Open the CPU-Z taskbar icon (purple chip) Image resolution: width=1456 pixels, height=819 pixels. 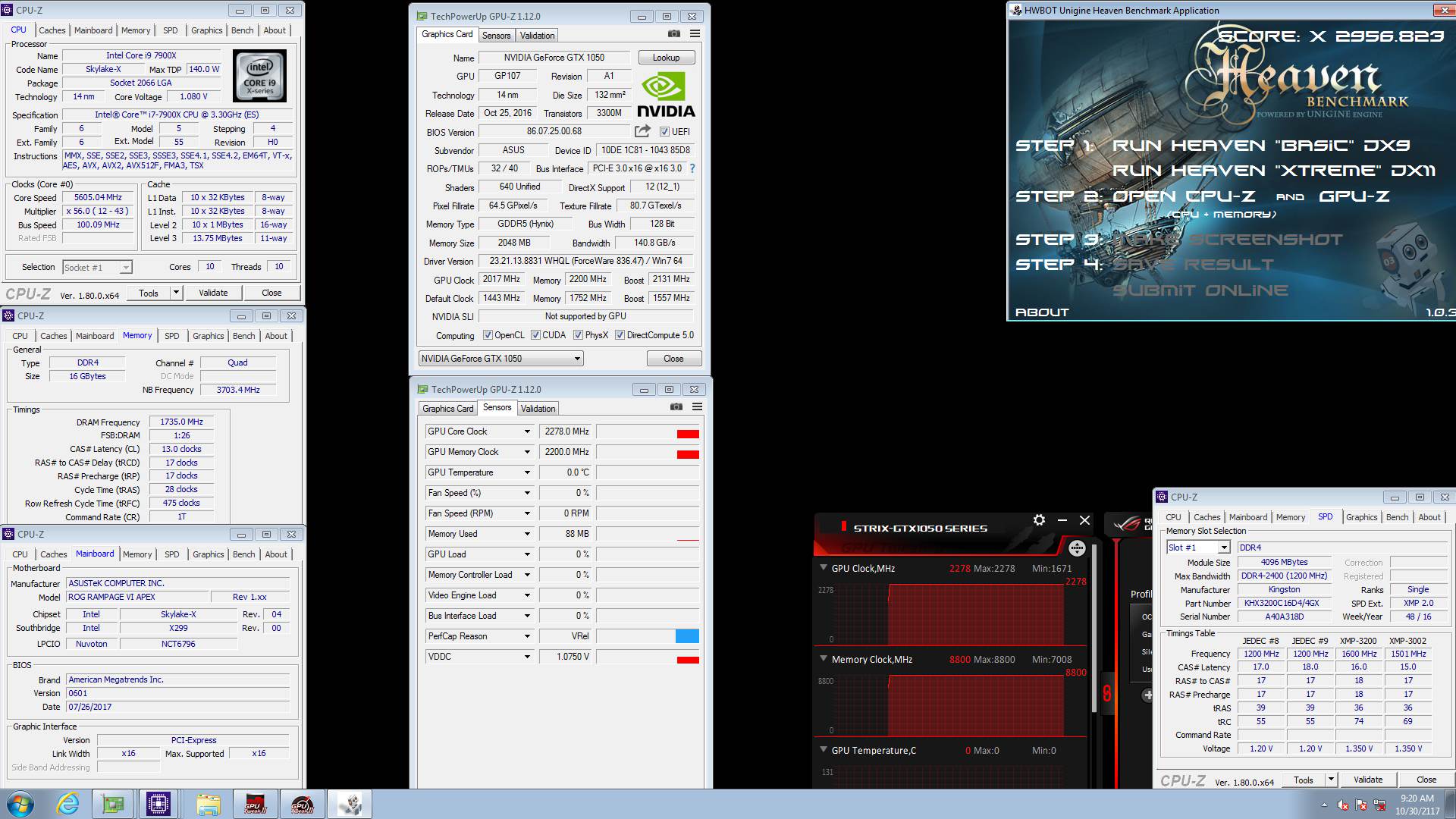[x=158, y=804]
